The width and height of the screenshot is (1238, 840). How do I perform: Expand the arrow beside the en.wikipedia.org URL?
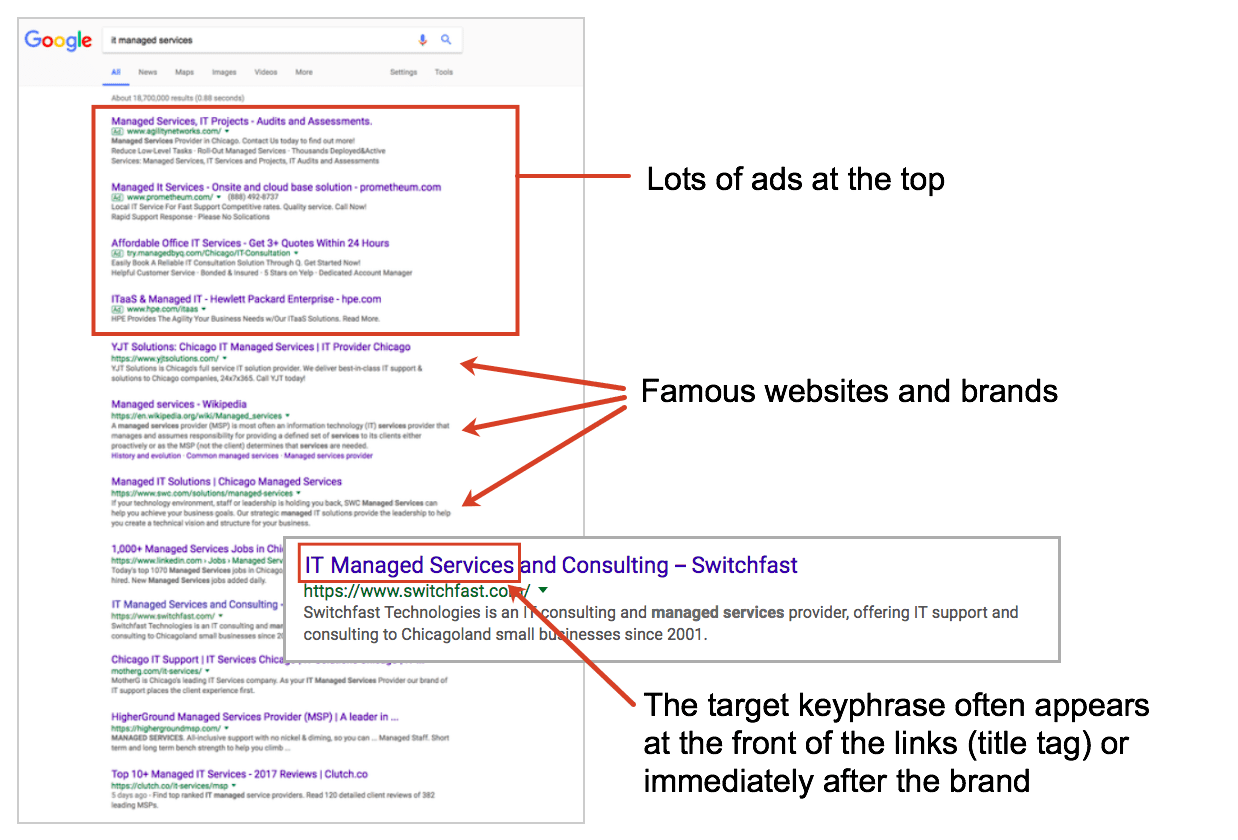click(287, 415)
